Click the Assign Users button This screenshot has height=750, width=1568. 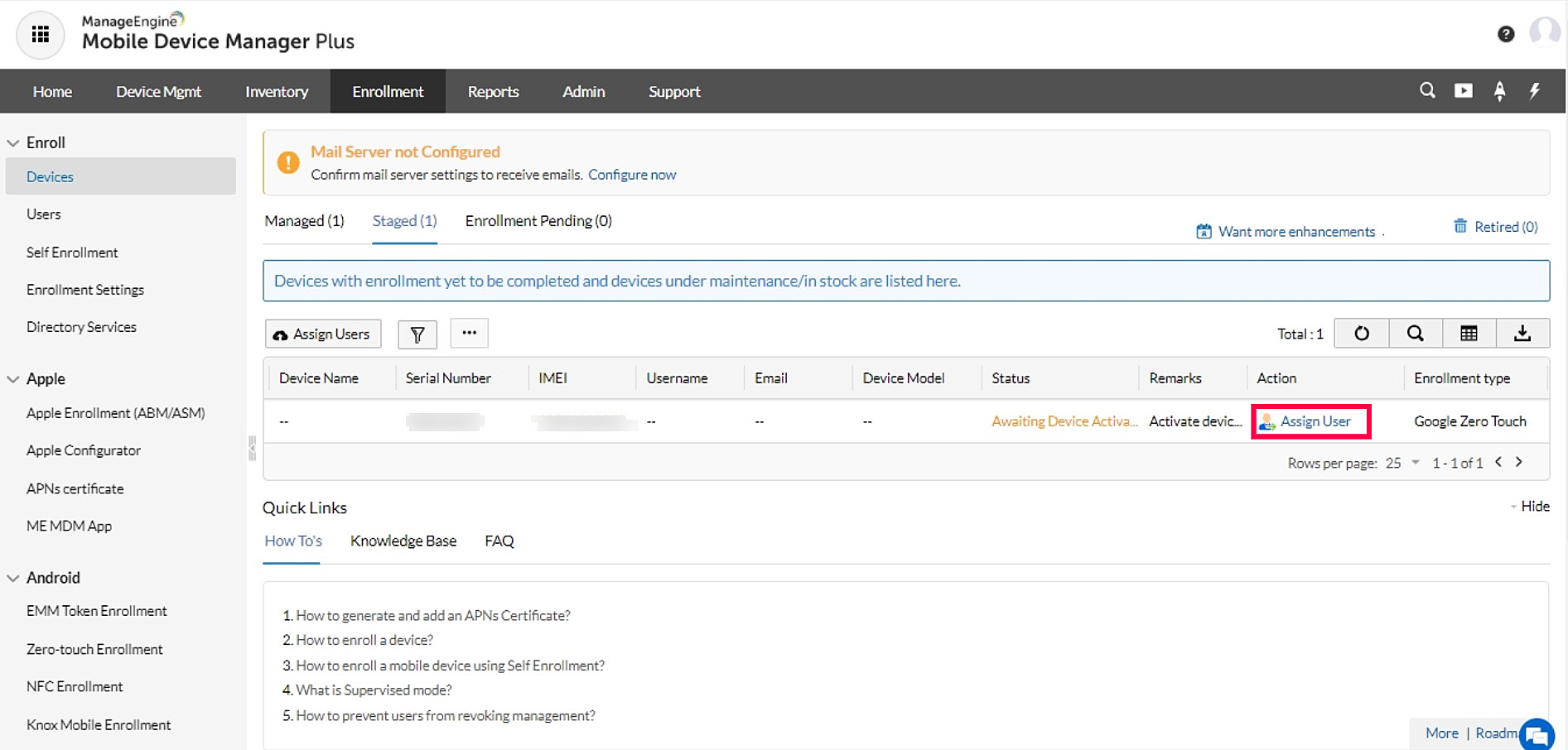(323, 334)
